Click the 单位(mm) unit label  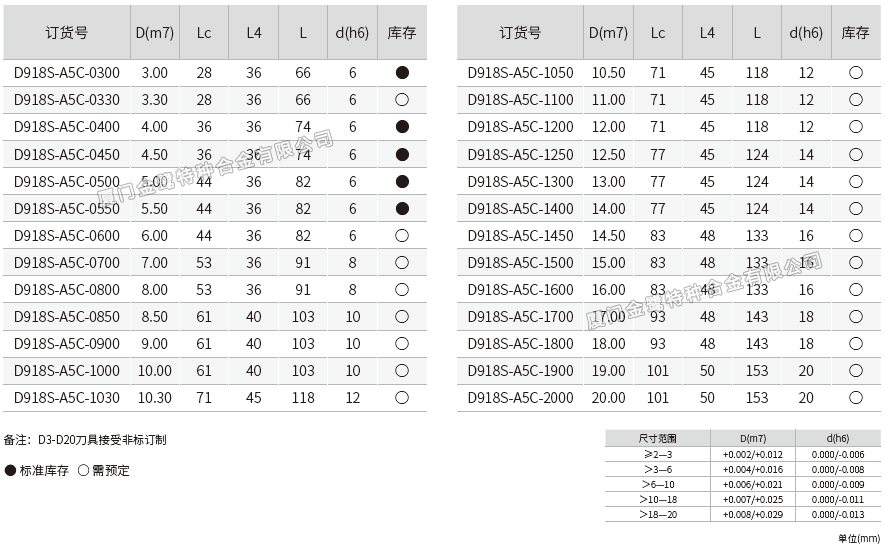tap(859, 538)
